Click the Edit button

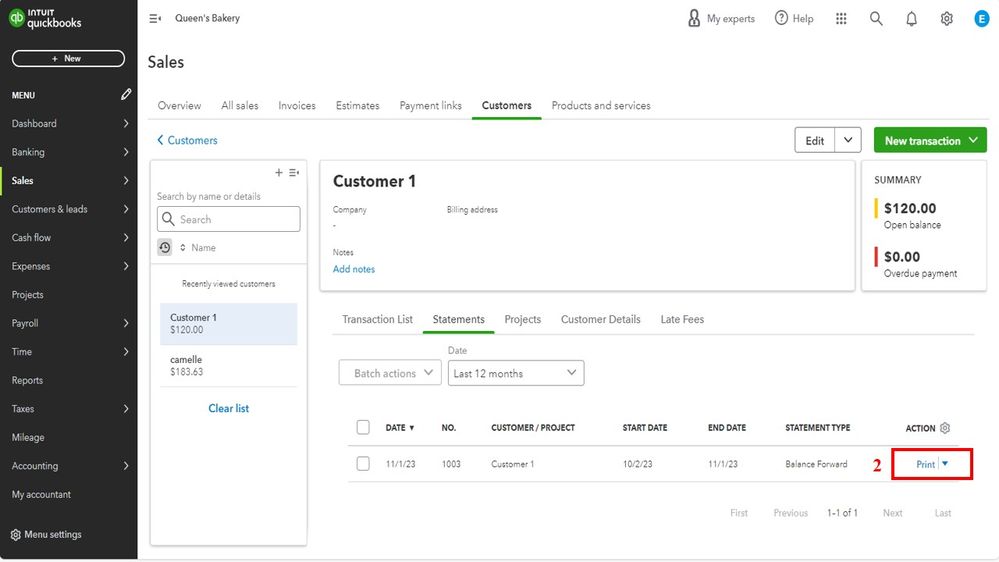815,141
